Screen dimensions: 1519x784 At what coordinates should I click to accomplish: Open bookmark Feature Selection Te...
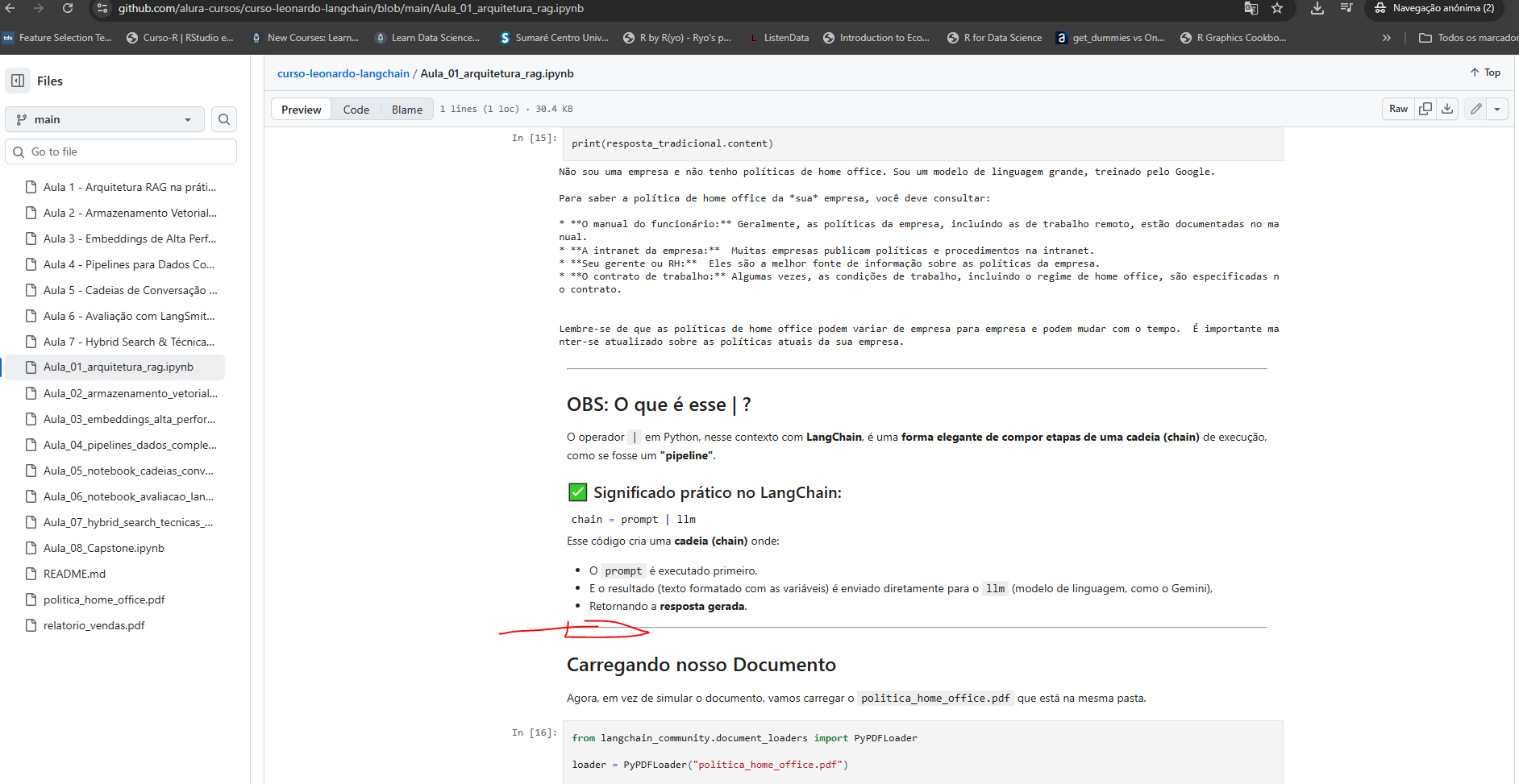57,38
